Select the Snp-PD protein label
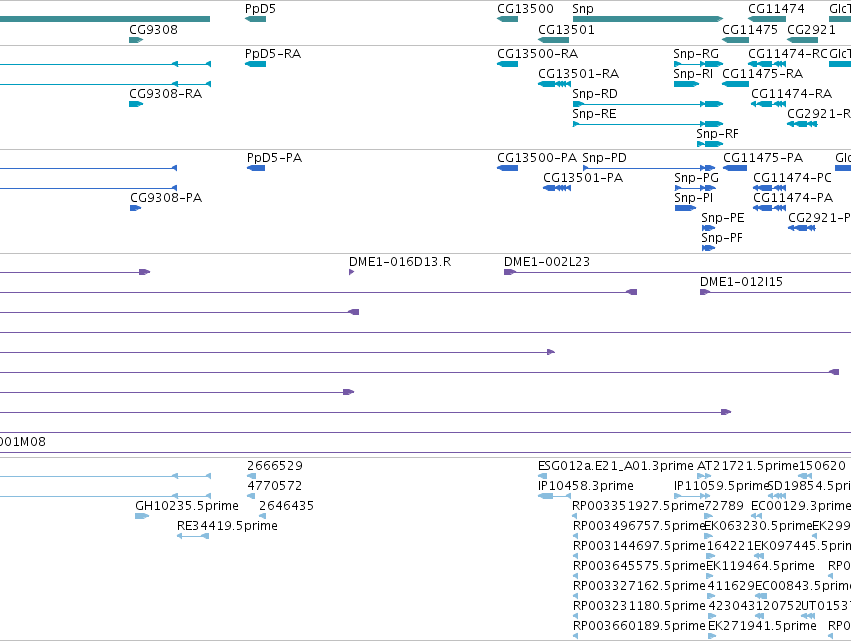Viewport: 851px width, 641px height. 604,158
